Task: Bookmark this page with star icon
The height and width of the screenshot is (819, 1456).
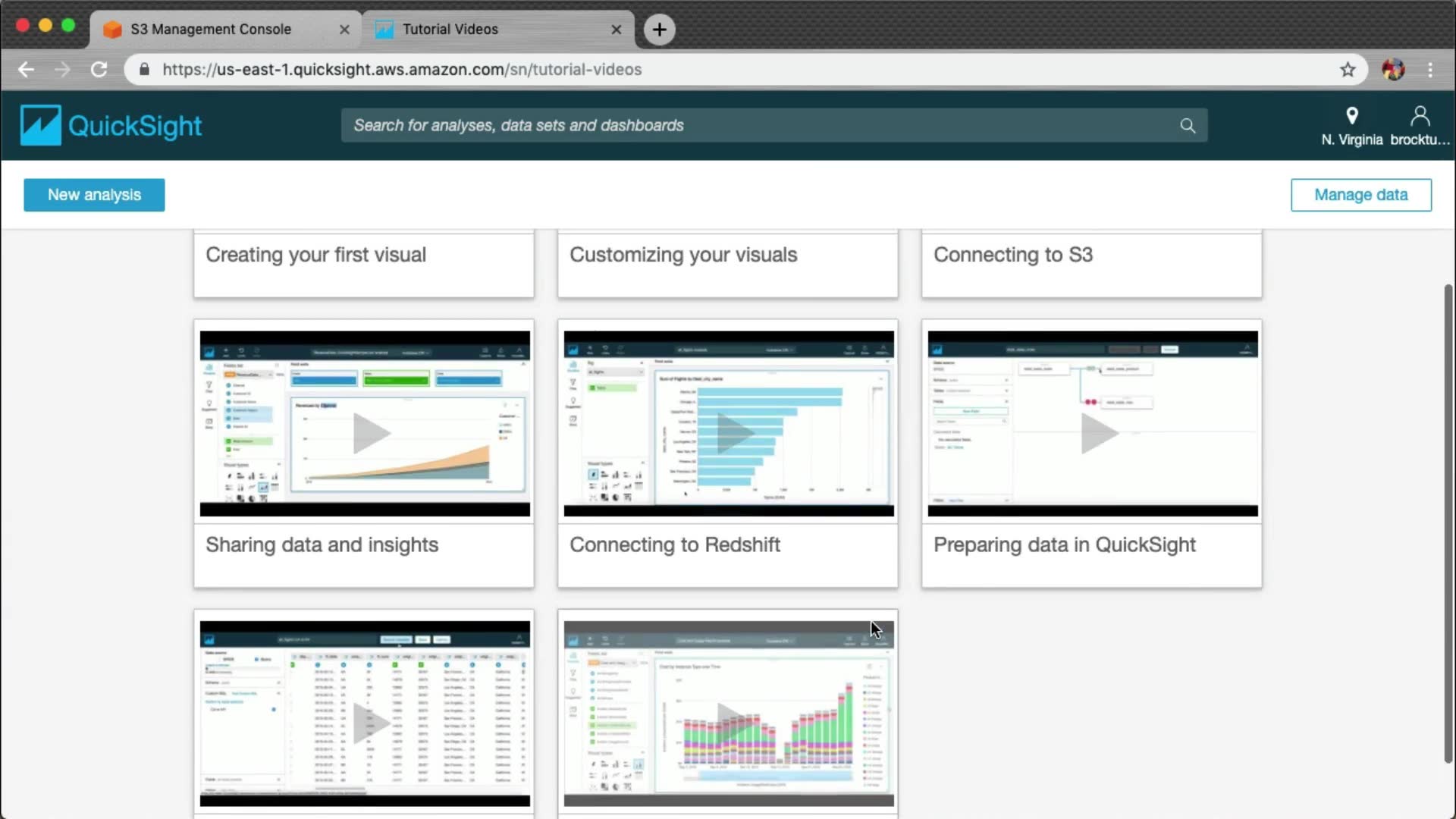Action: click(1348, 70)
